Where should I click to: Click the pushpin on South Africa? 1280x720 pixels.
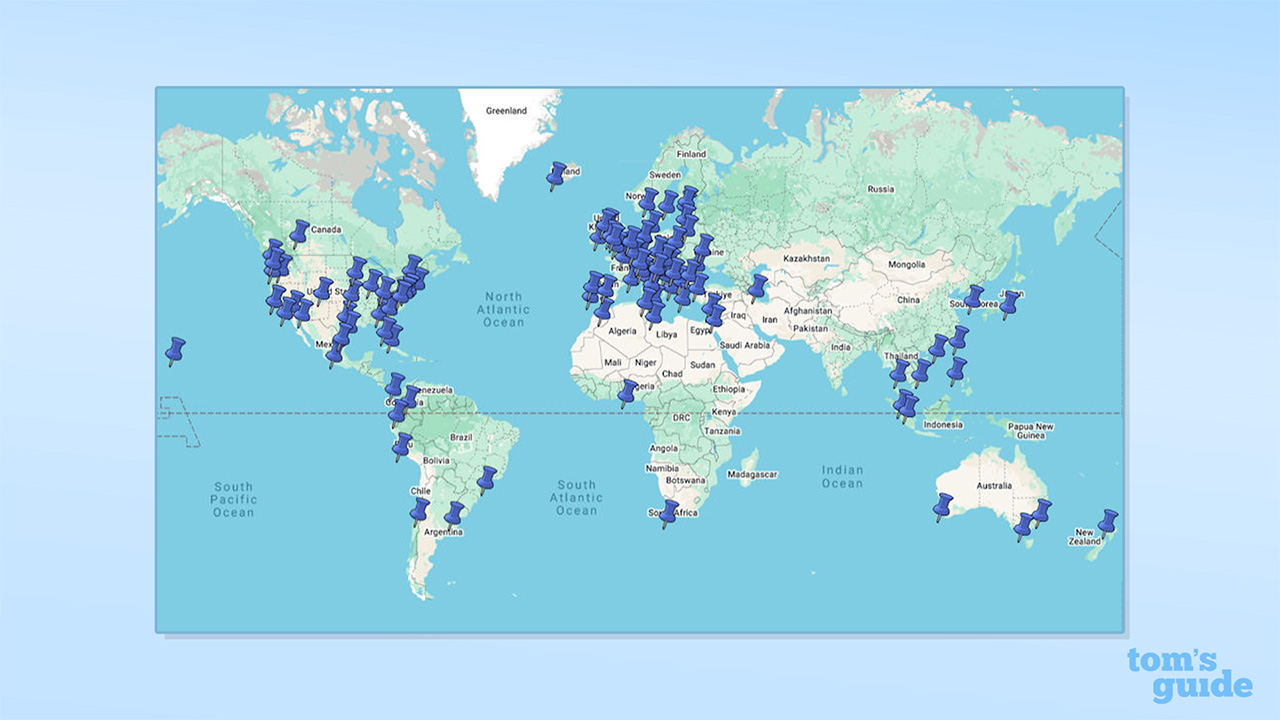(669, 513)
